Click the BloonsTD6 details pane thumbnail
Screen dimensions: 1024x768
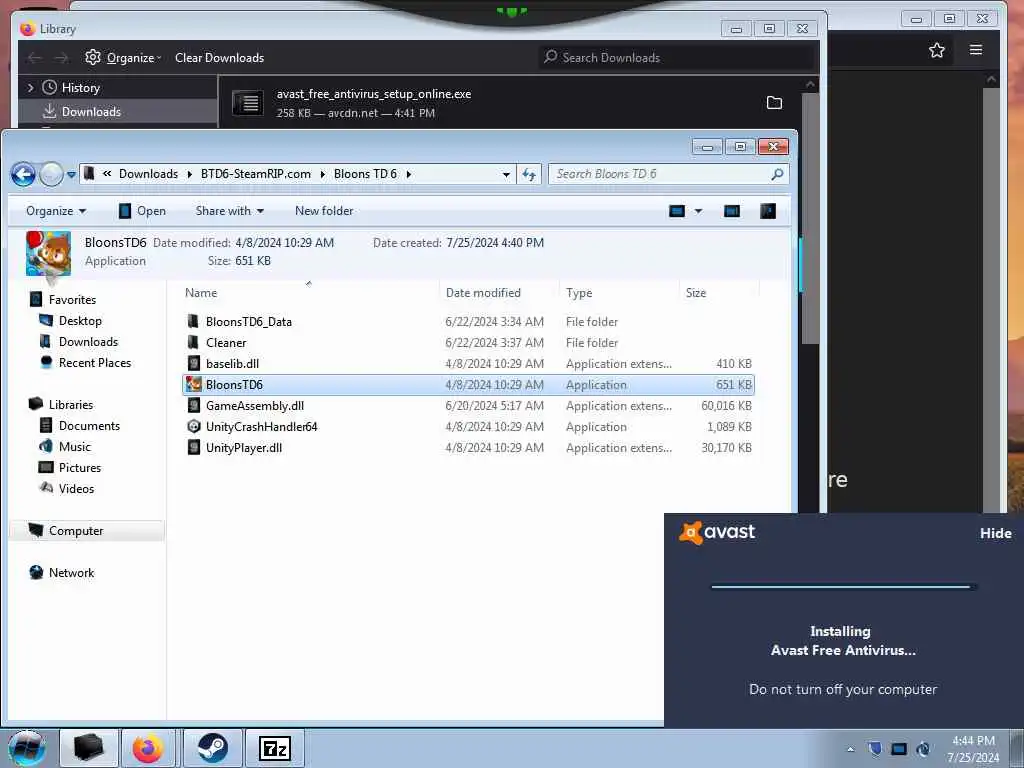[48, 253]
